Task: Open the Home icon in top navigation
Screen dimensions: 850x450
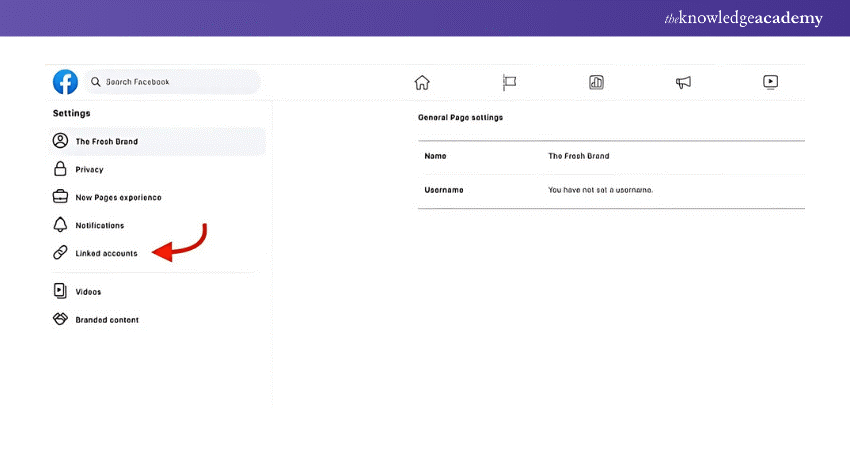Action: [x=422, y=82]
